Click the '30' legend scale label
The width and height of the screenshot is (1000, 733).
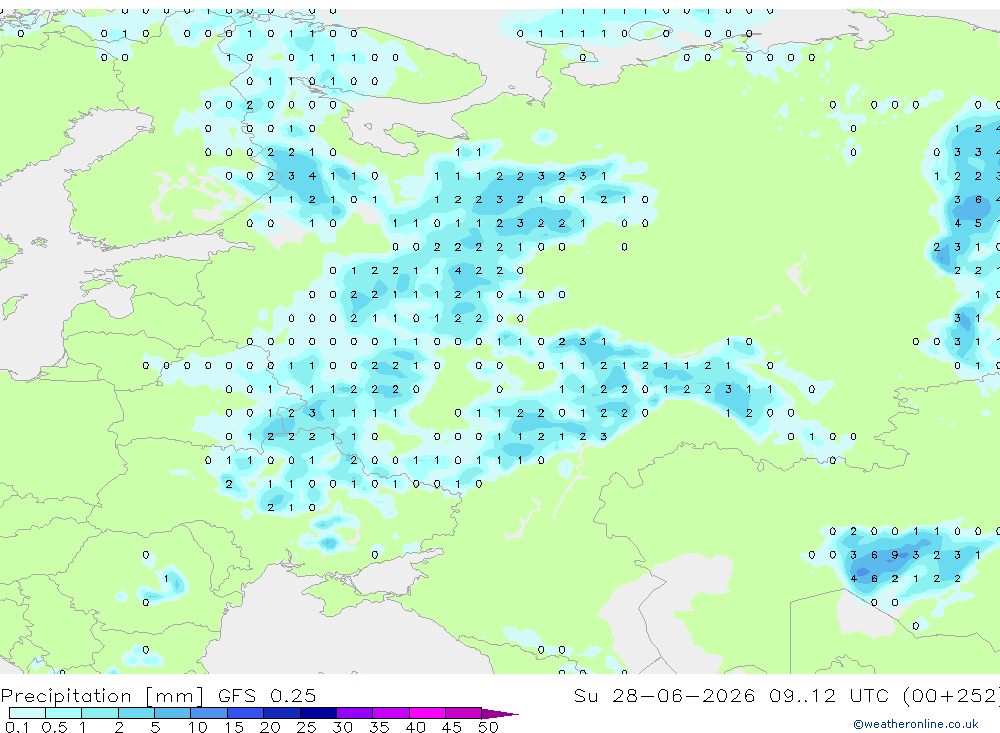click(x=342, y=727)
